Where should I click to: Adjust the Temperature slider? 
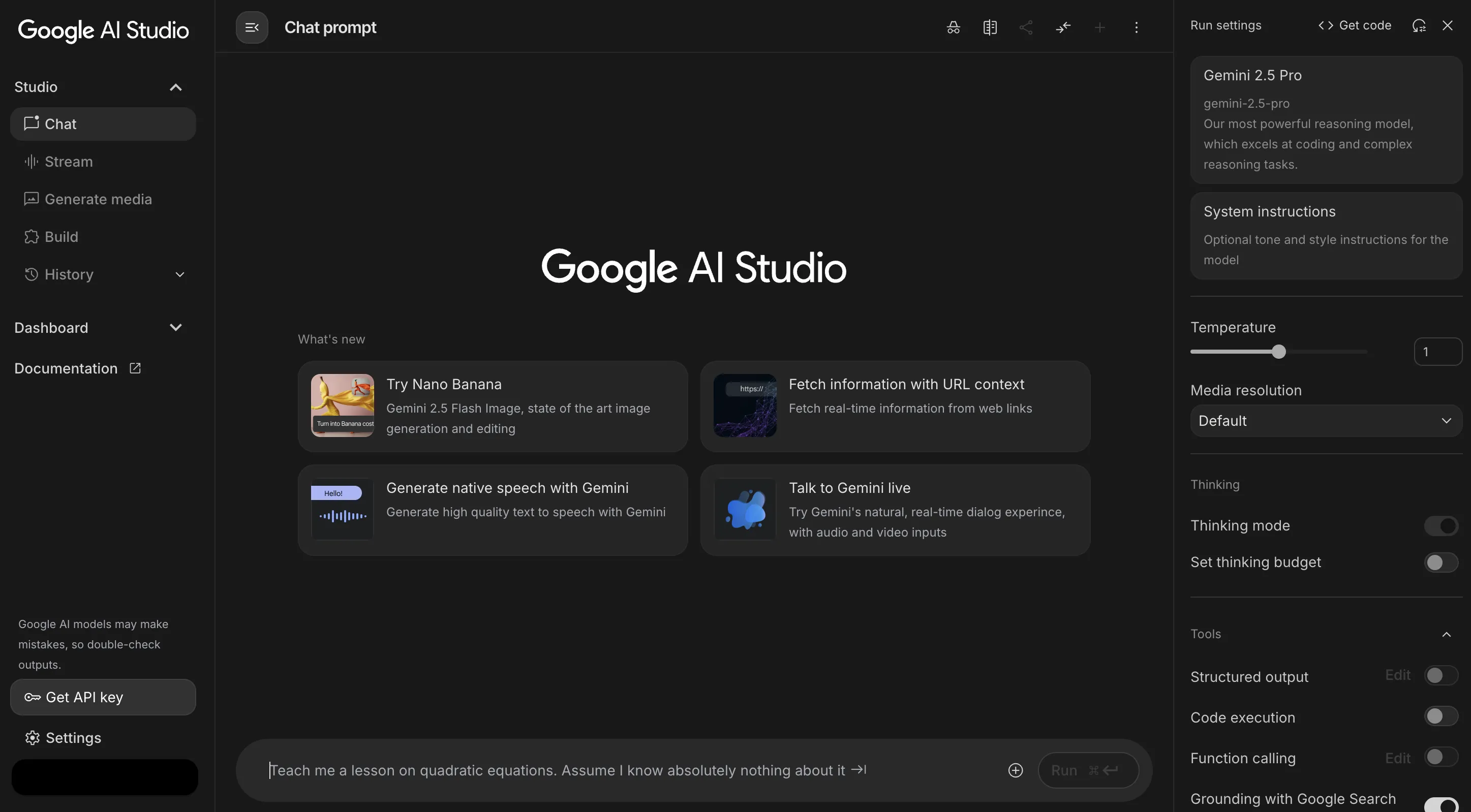coord(1279,351)
